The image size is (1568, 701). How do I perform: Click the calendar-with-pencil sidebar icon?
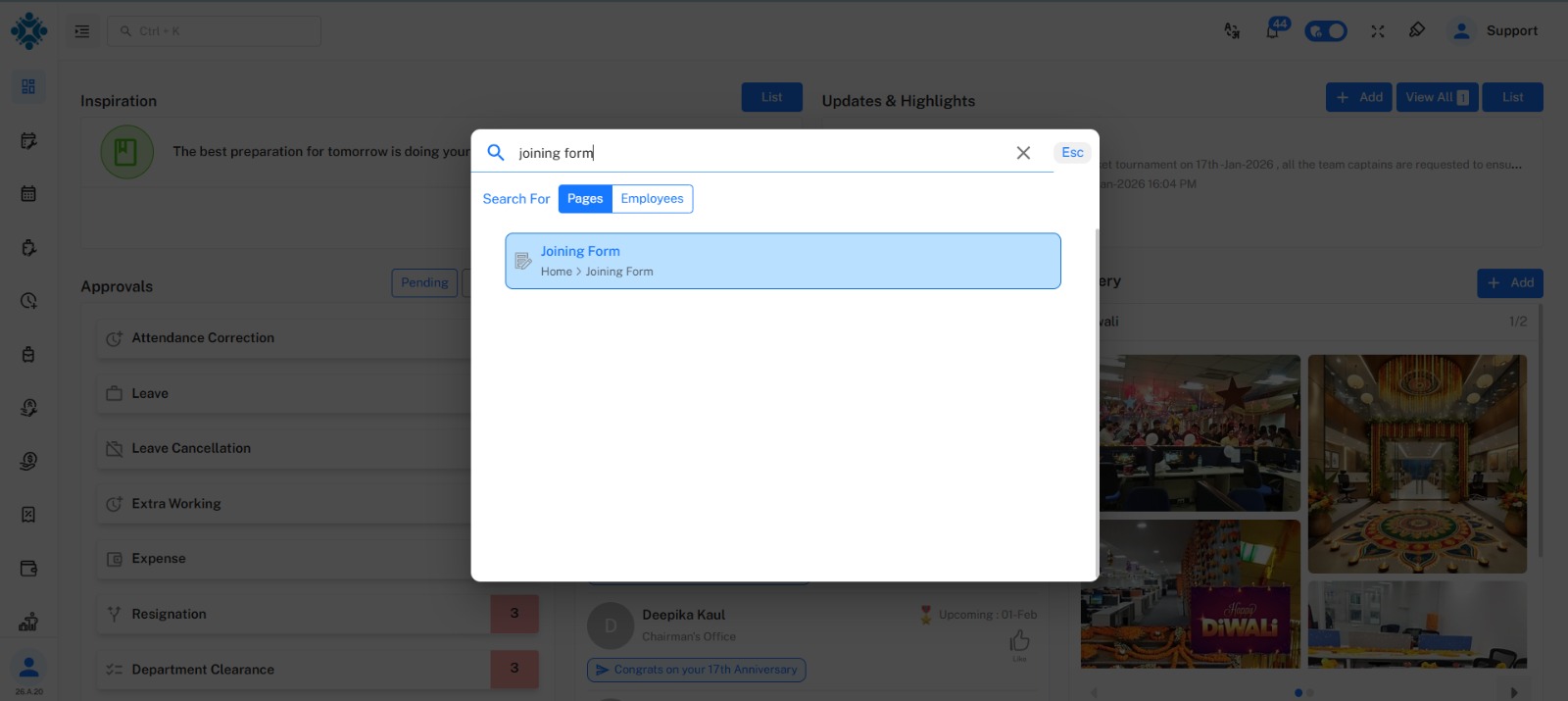coord(28,140)
